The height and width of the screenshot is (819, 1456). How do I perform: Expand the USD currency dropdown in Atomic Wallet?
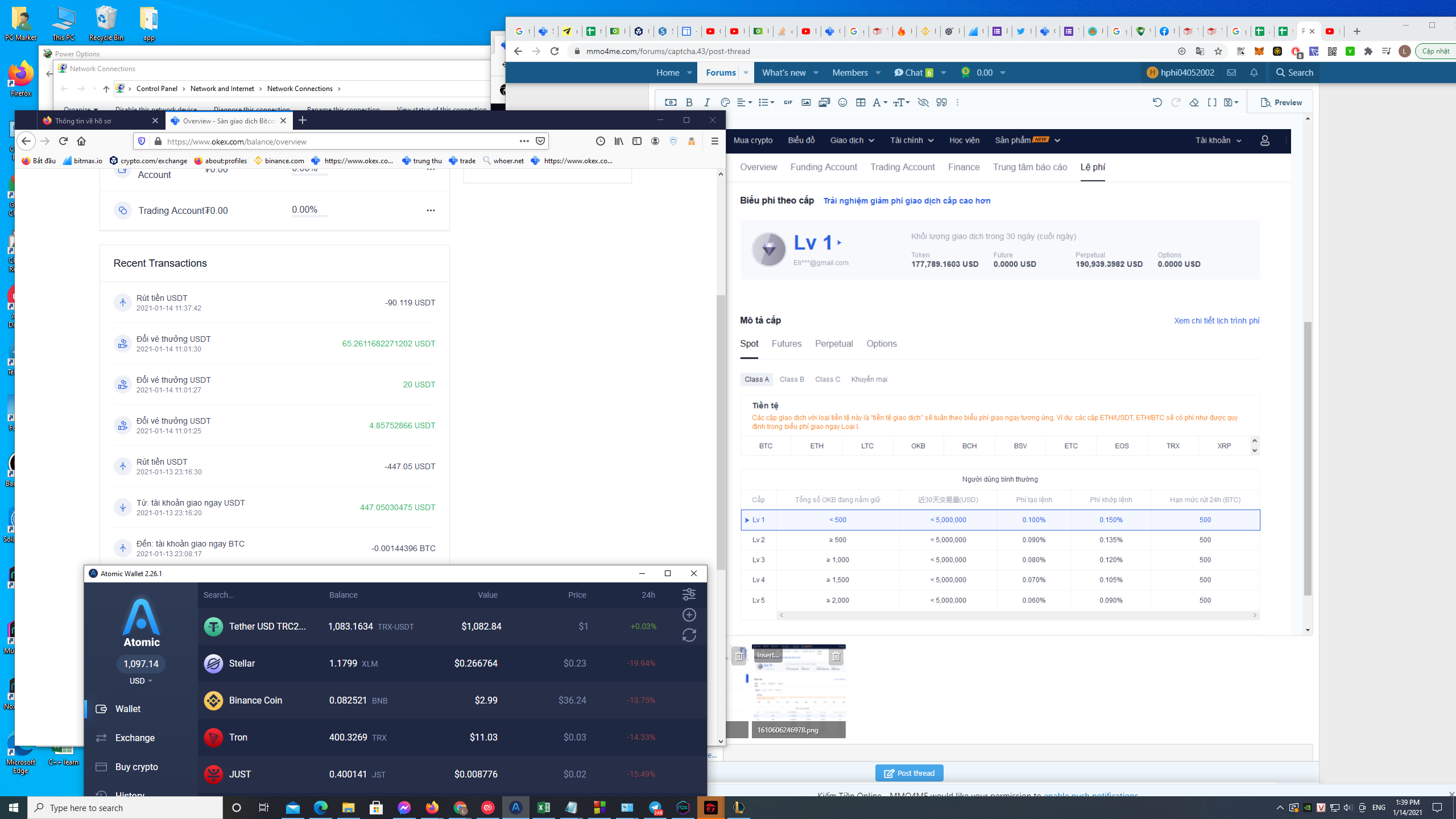click(141, 681)
